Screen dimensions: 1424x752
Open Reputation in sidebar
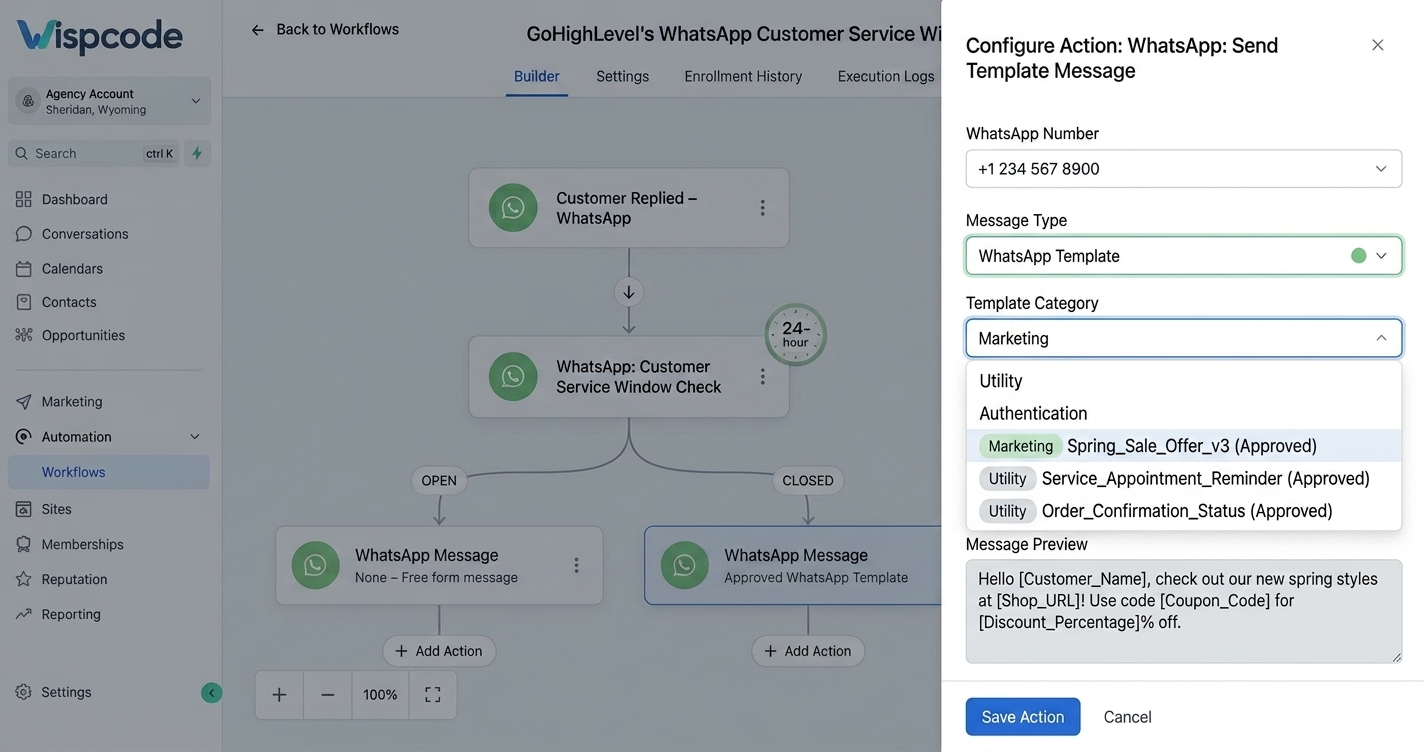click(x=74, y=579)
